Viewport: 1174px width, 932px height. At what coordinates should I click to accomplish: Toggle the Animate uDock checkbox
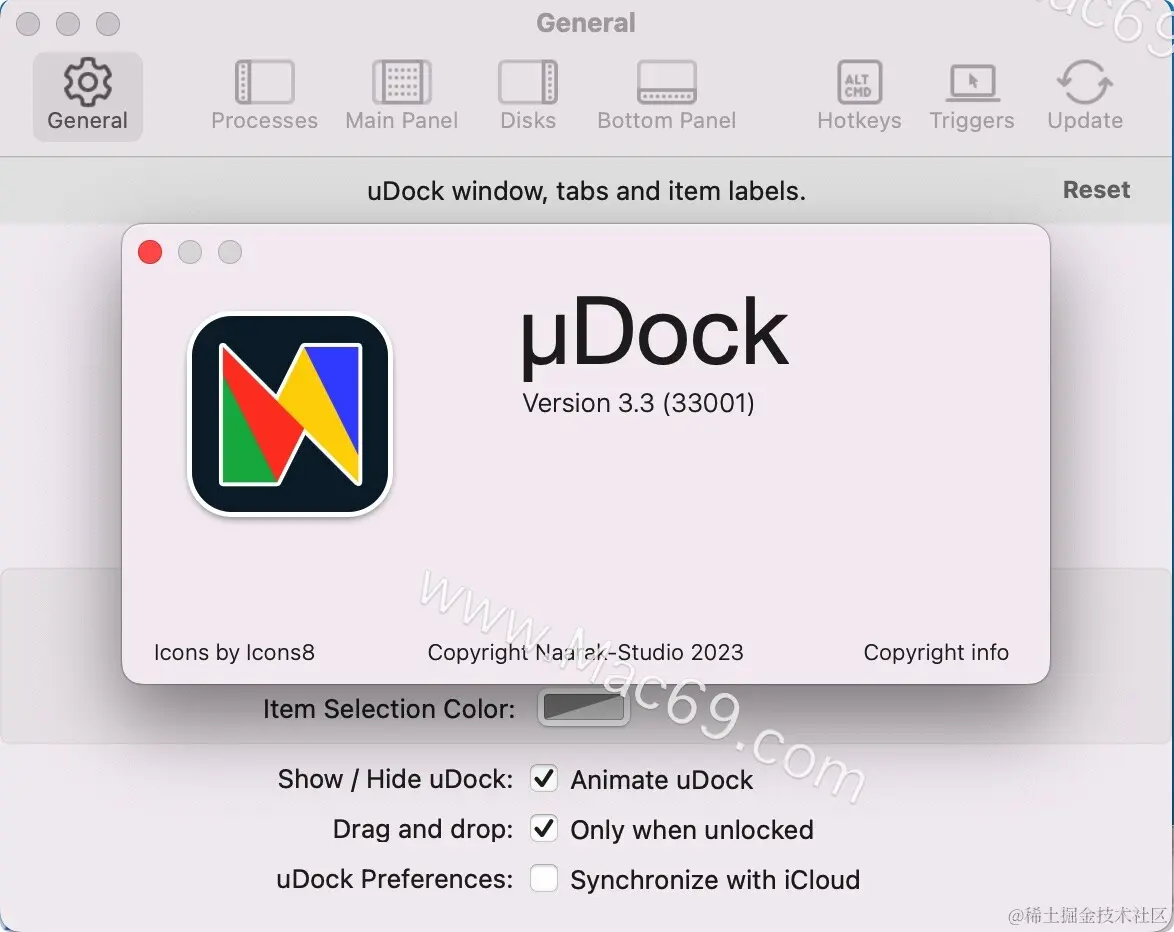coord(544,779)
